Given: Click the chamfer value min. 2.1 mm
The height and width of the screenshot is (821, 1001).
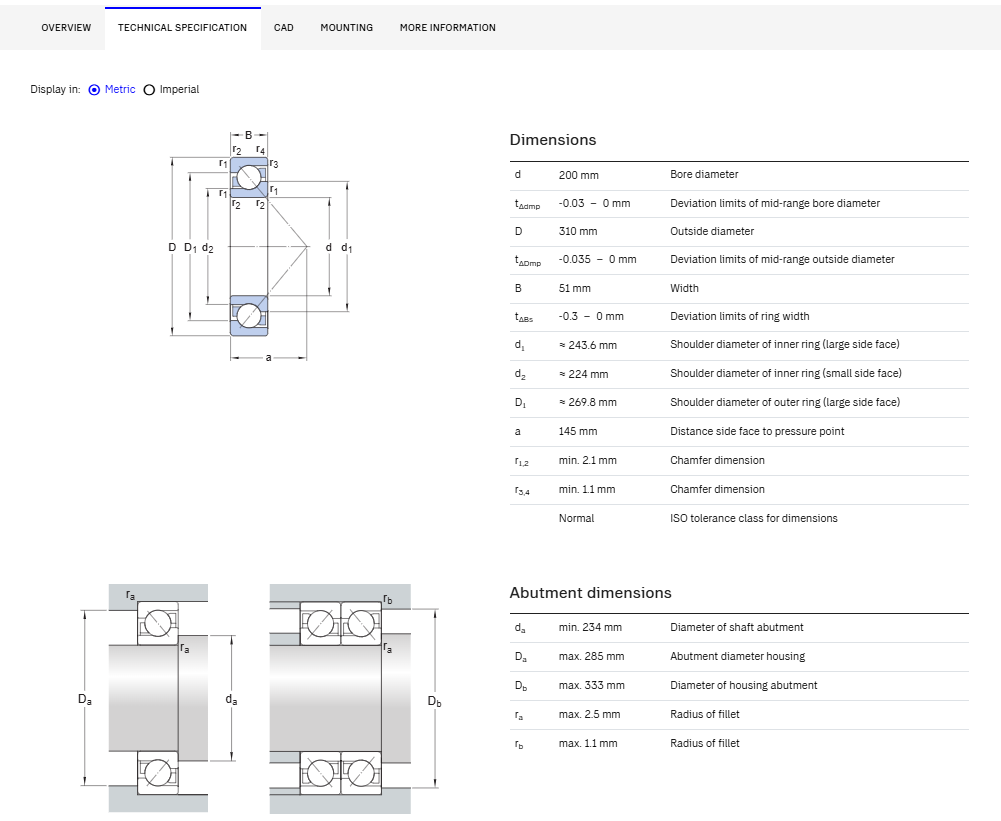Looking at the screenshot, I should [x=587, y=460].
